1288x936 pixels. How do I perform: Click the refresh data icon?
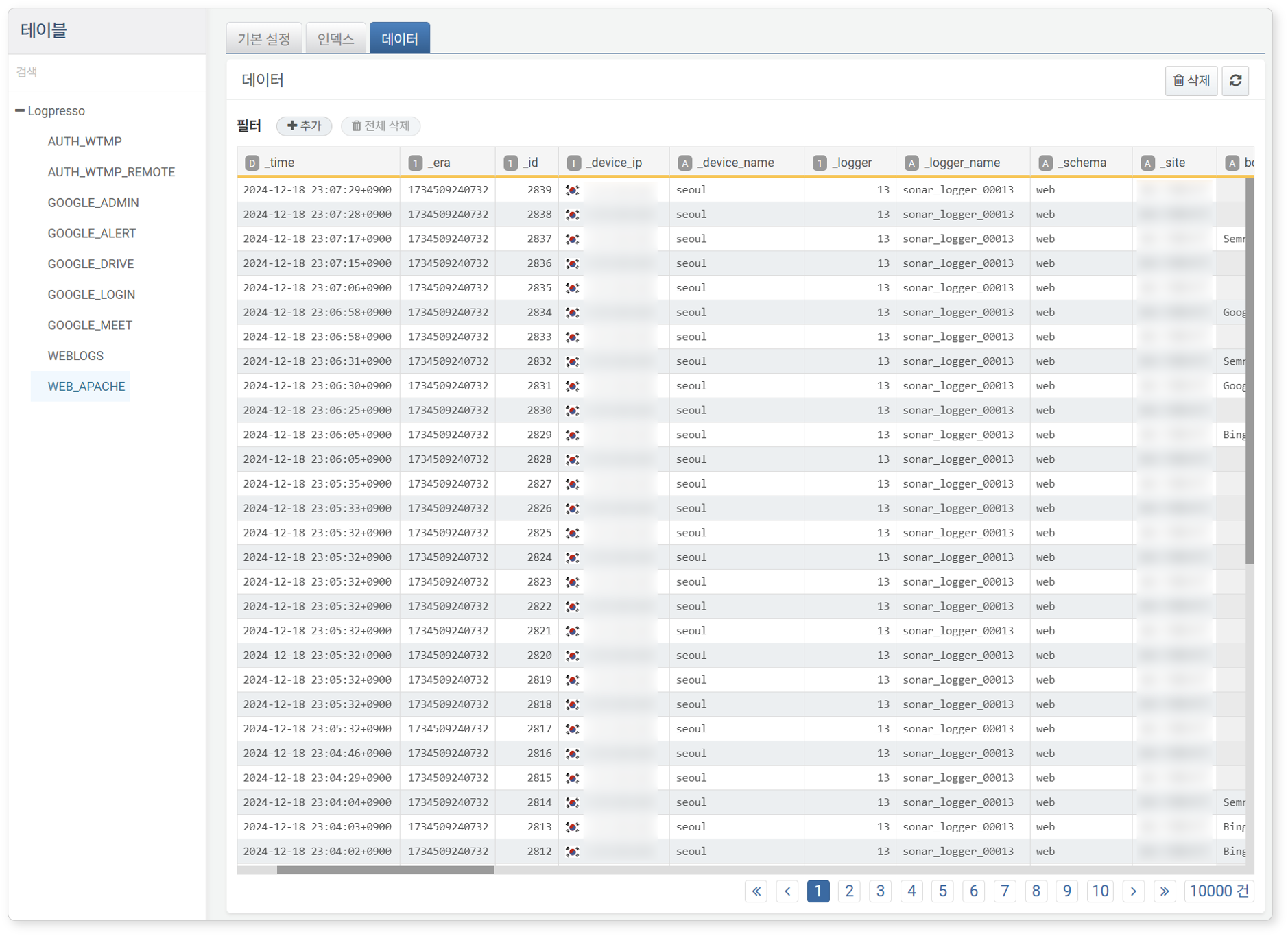point(1235,81)
